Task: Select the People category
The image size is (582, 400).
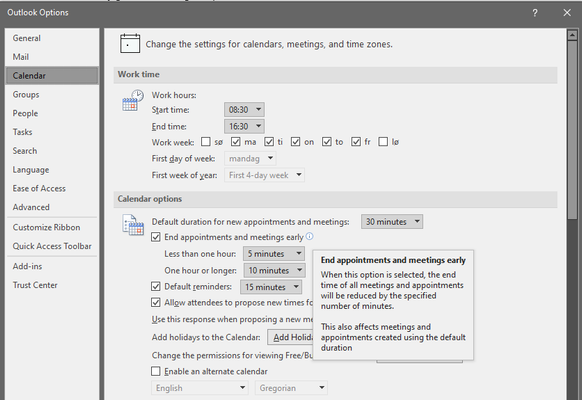Action: click(x=52, y=113)
